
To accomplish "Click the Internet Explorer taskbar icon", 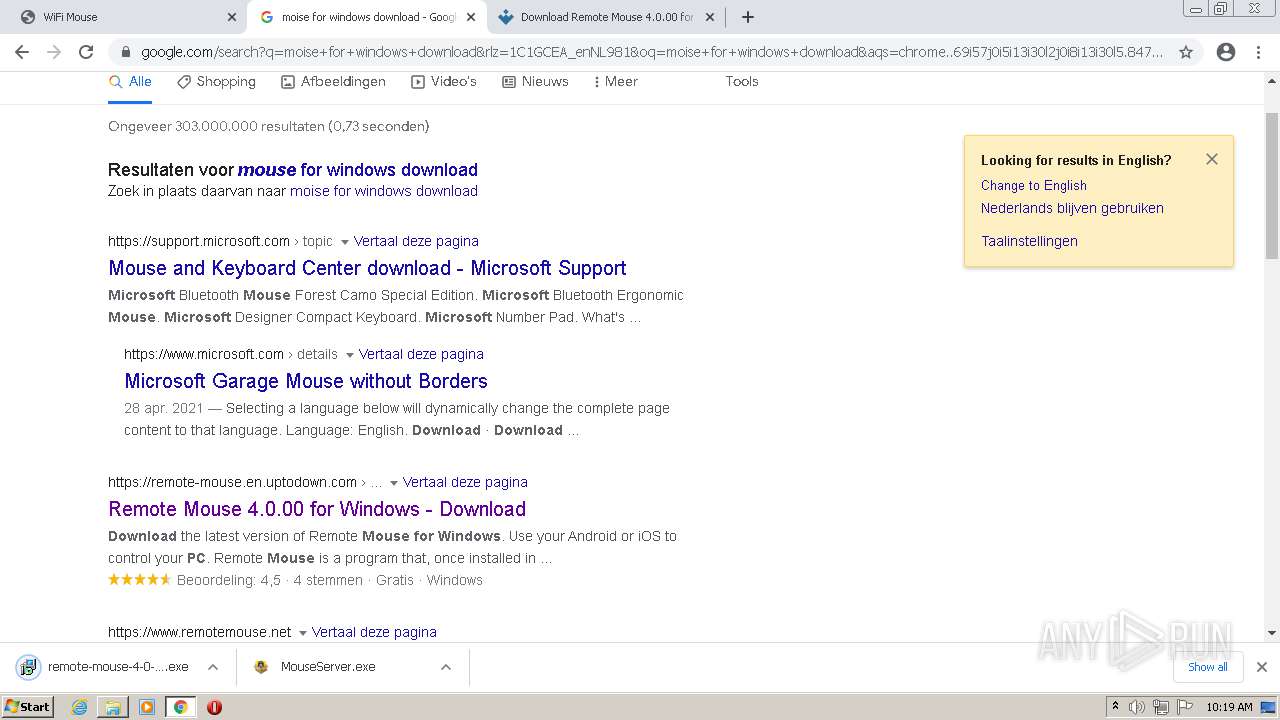I will tap(79, 707).
